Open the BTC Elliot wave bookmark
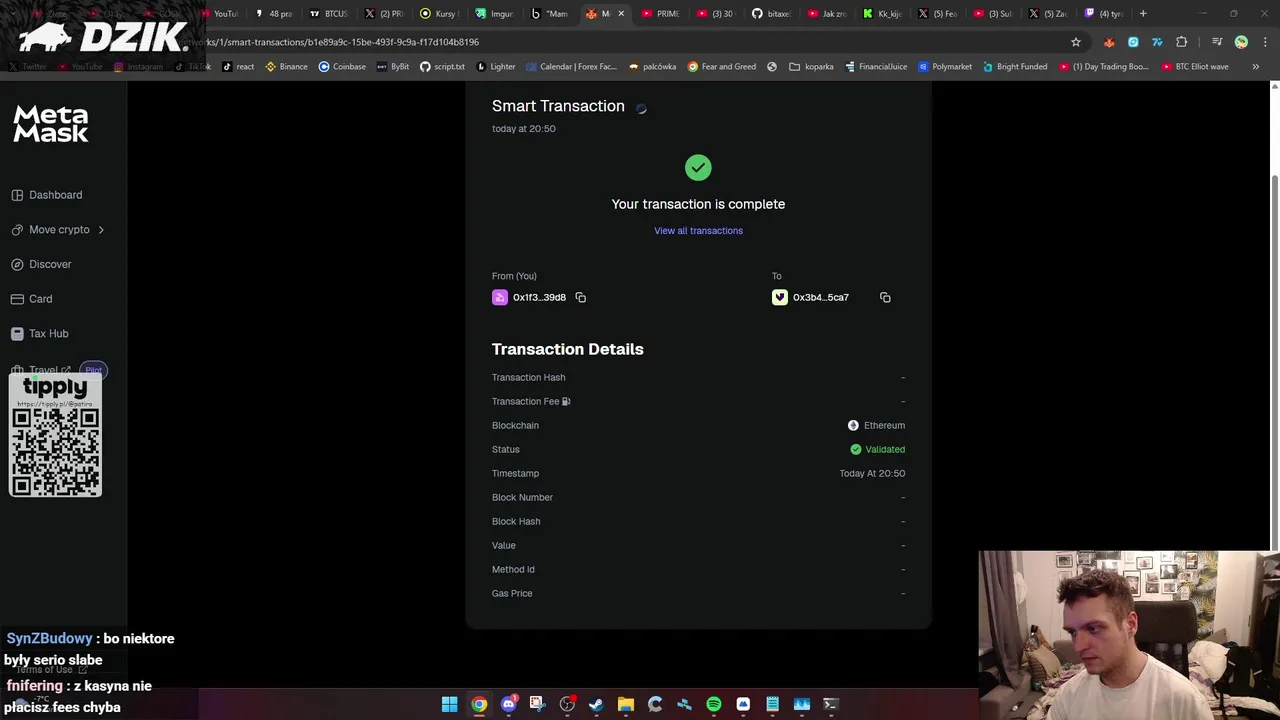Viewport: 1280px width, 720px height. click(1195, 67)
